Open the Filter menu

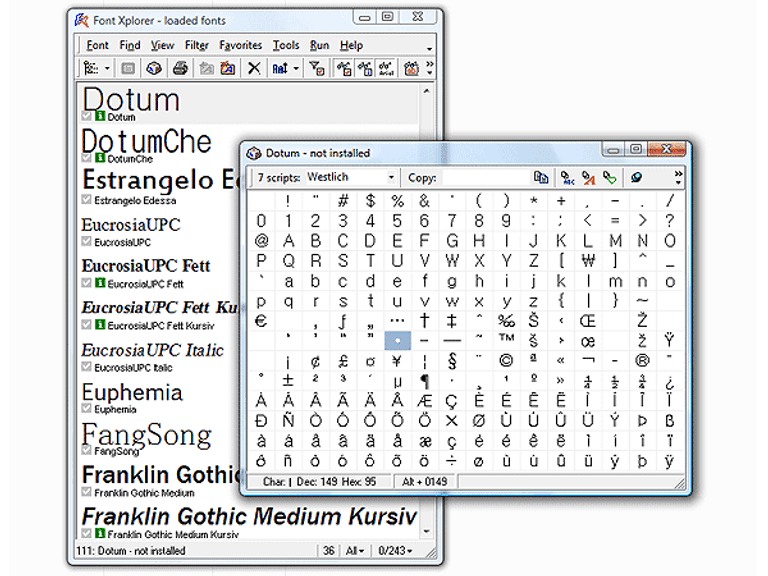[x=196, y=45]
